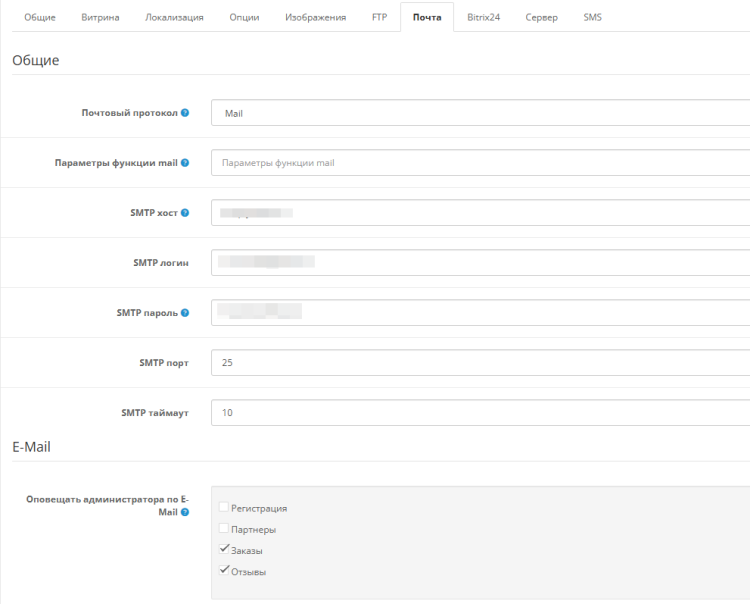Select the Изображения tab

(315, 17)
